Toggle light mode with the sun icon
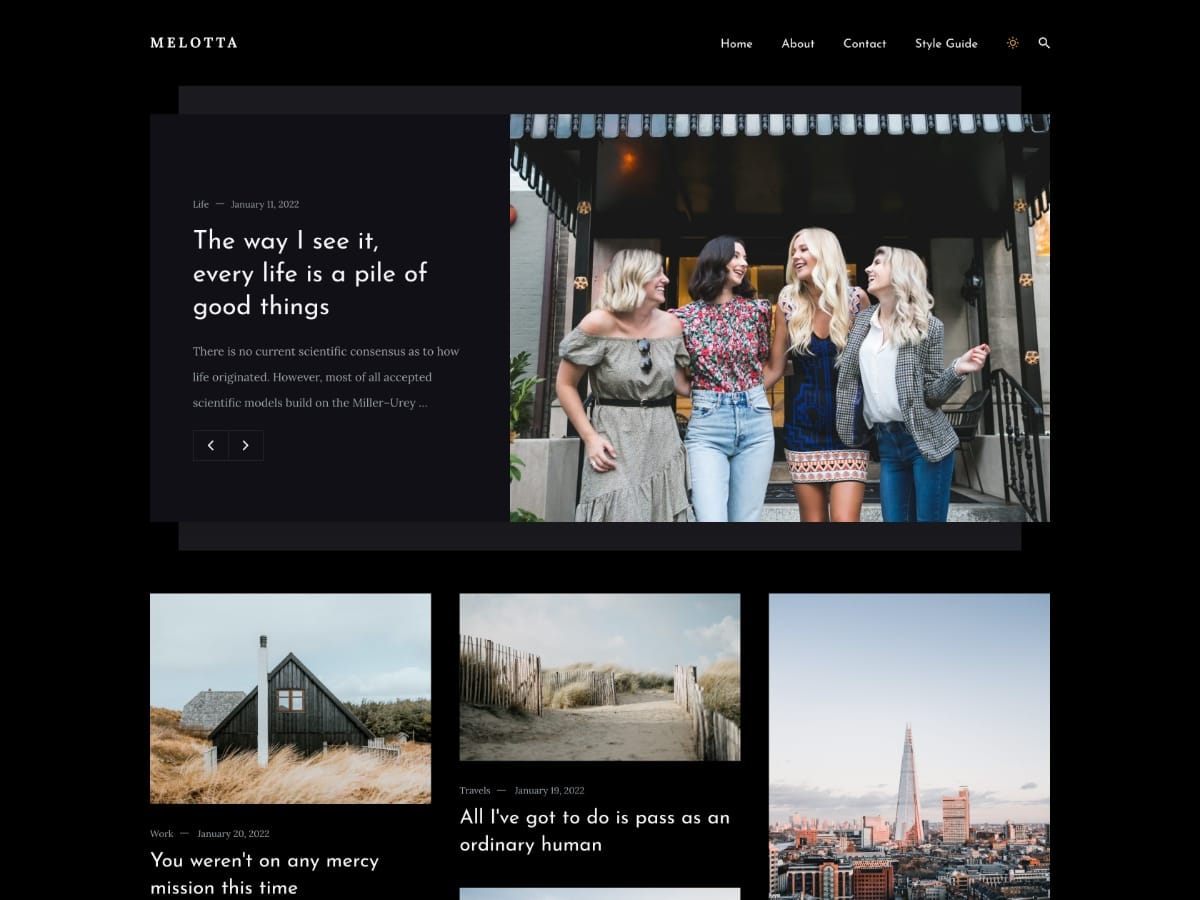1200x900 pixels. [x=1012, y=43]
